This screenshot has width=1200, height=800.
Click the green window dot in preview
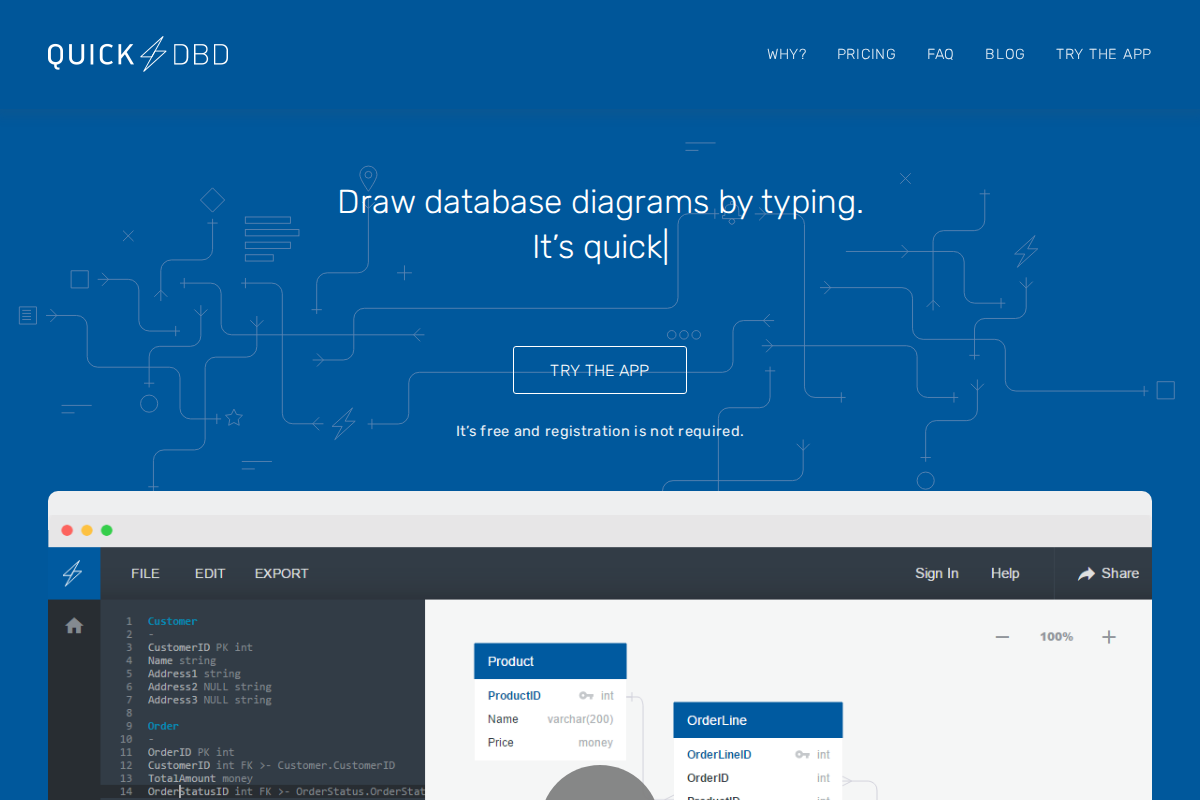click(x=107, y=530)
